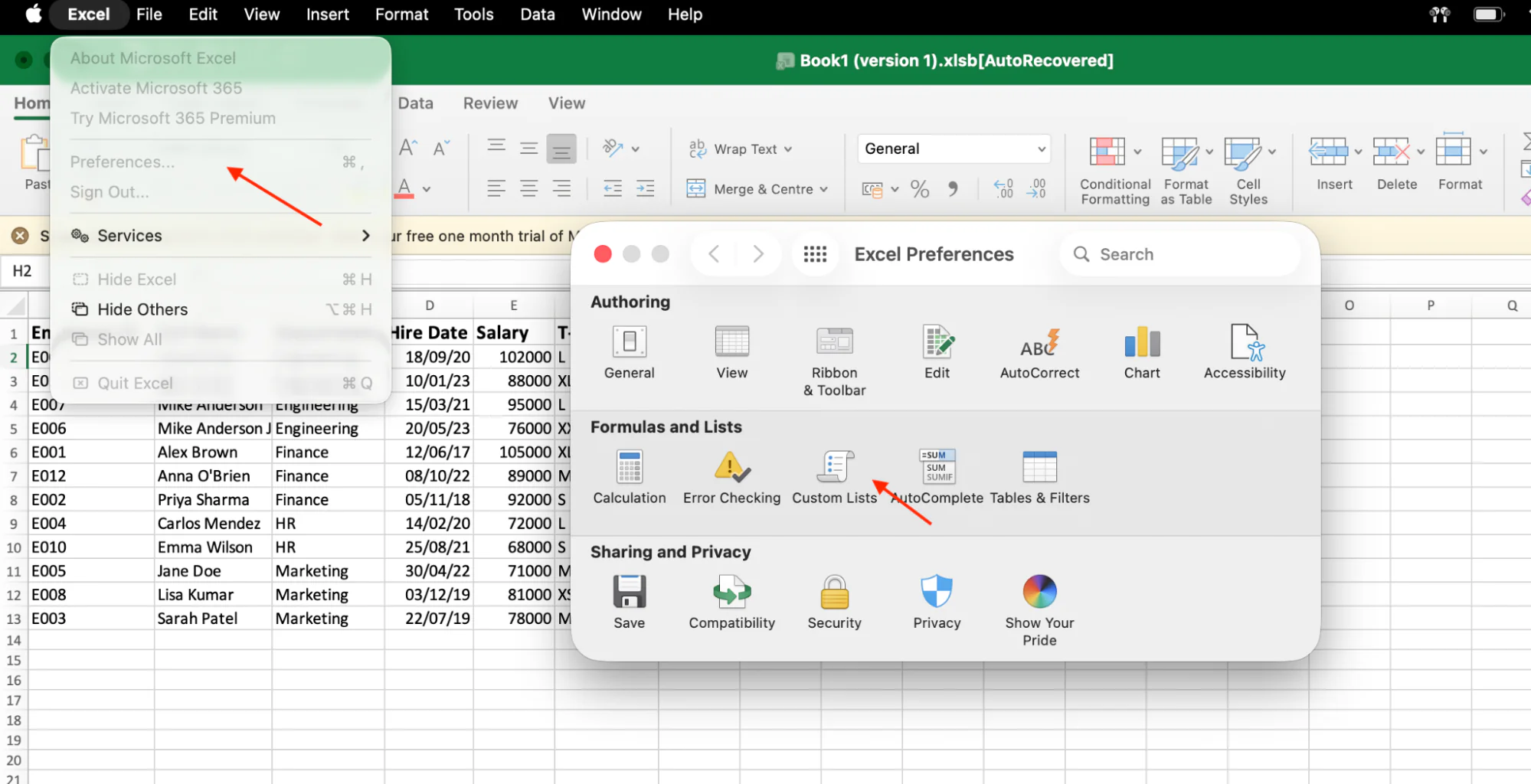Viewport: 1531px width, 784px height.
Task: Expand Format as Table dropdown
Action: (x=1209, y=152)
